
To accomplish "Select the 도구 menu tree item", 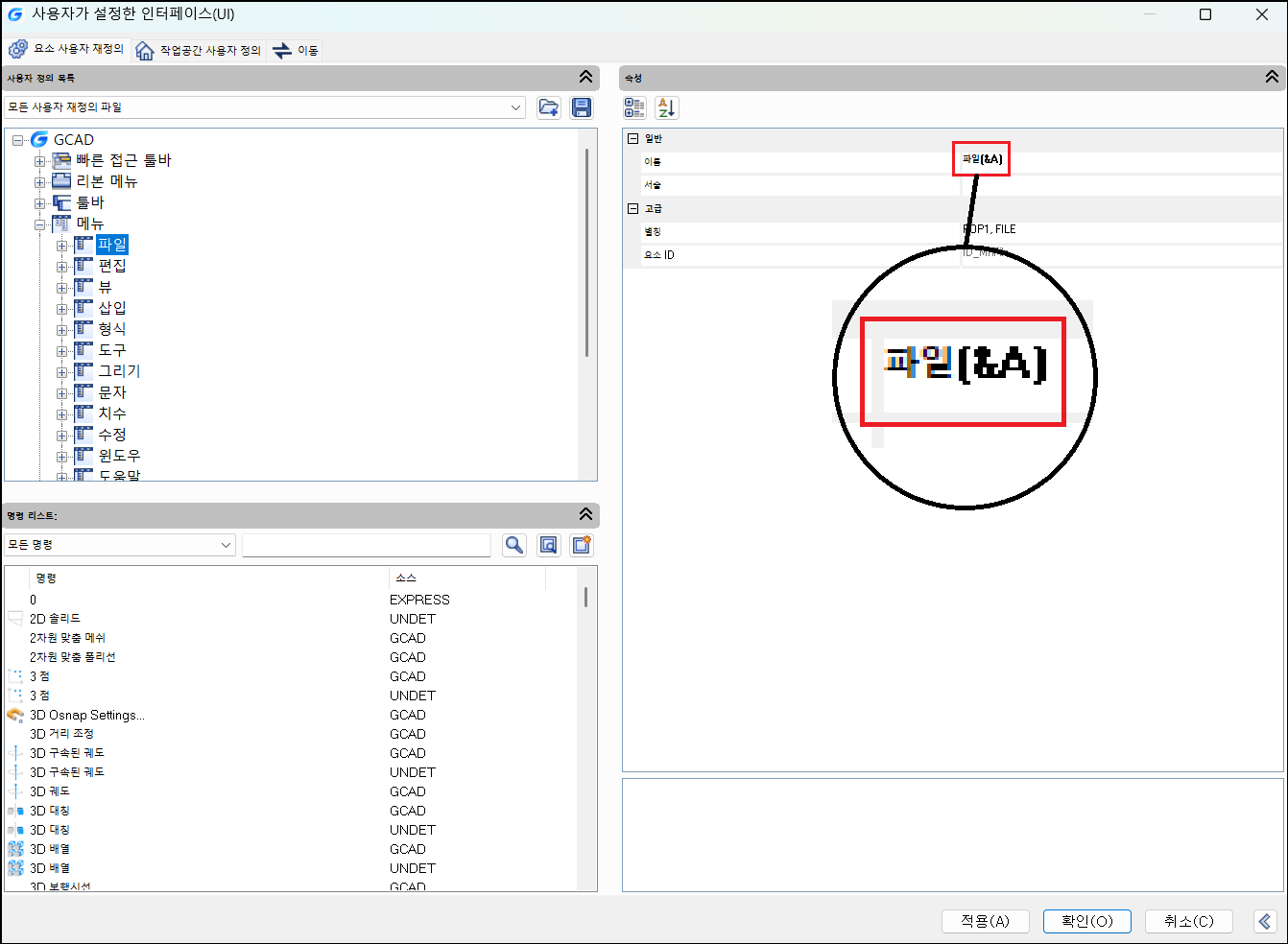I will (112, 350).
